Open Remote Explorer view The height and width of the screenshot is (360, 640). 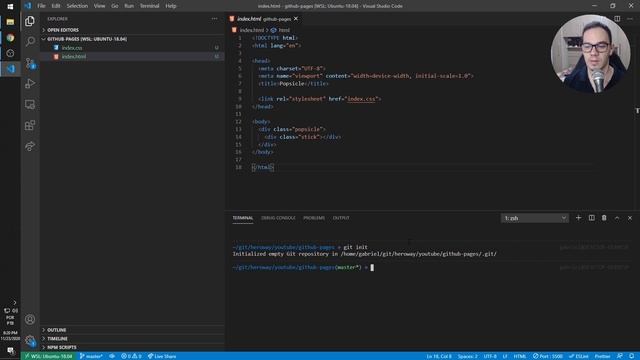click(x=30, y=104)
